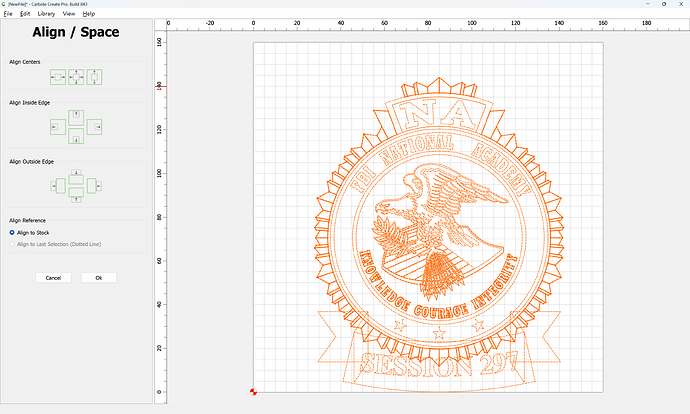Align to inside bottom edge
Image resolution: width=690 pixels, height=414 pixels.
click(76, 136)
